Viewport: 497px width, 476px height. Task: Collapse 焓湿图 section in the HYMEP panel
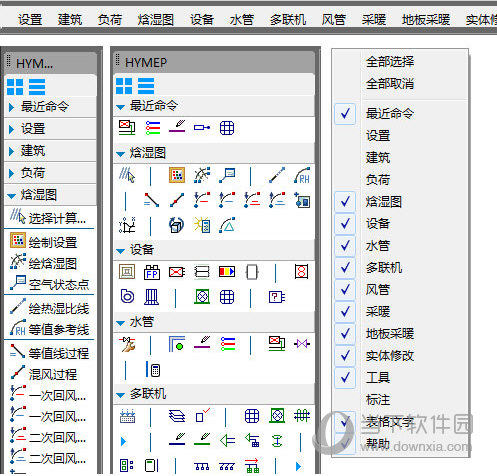pyautogui.click(x=214, y=153)
